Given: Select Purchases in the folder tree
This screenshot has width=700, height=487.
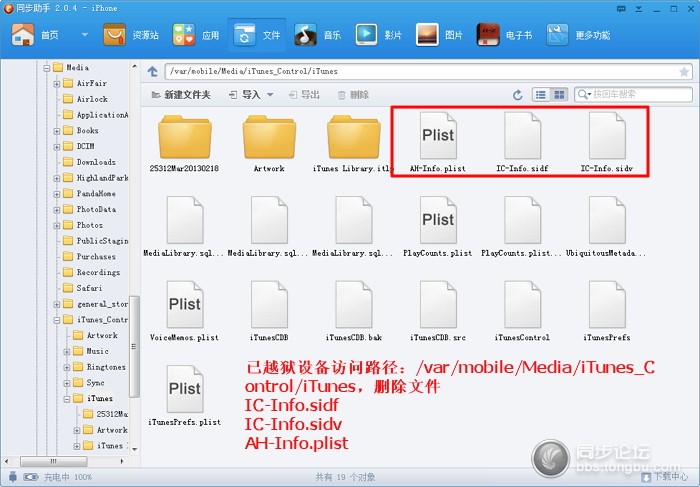Looking at the screenshot, I should [89, 257].
